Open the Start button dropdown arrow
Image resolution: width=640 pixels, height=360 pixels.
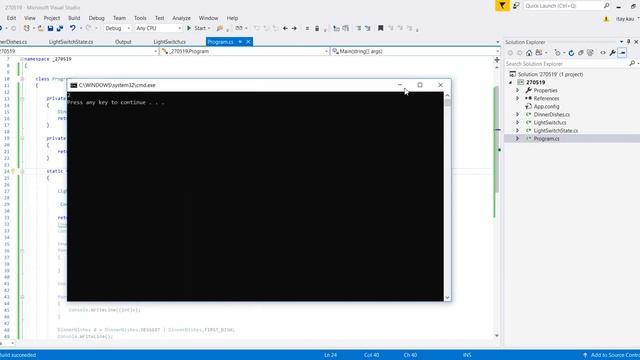pos(209,28)
